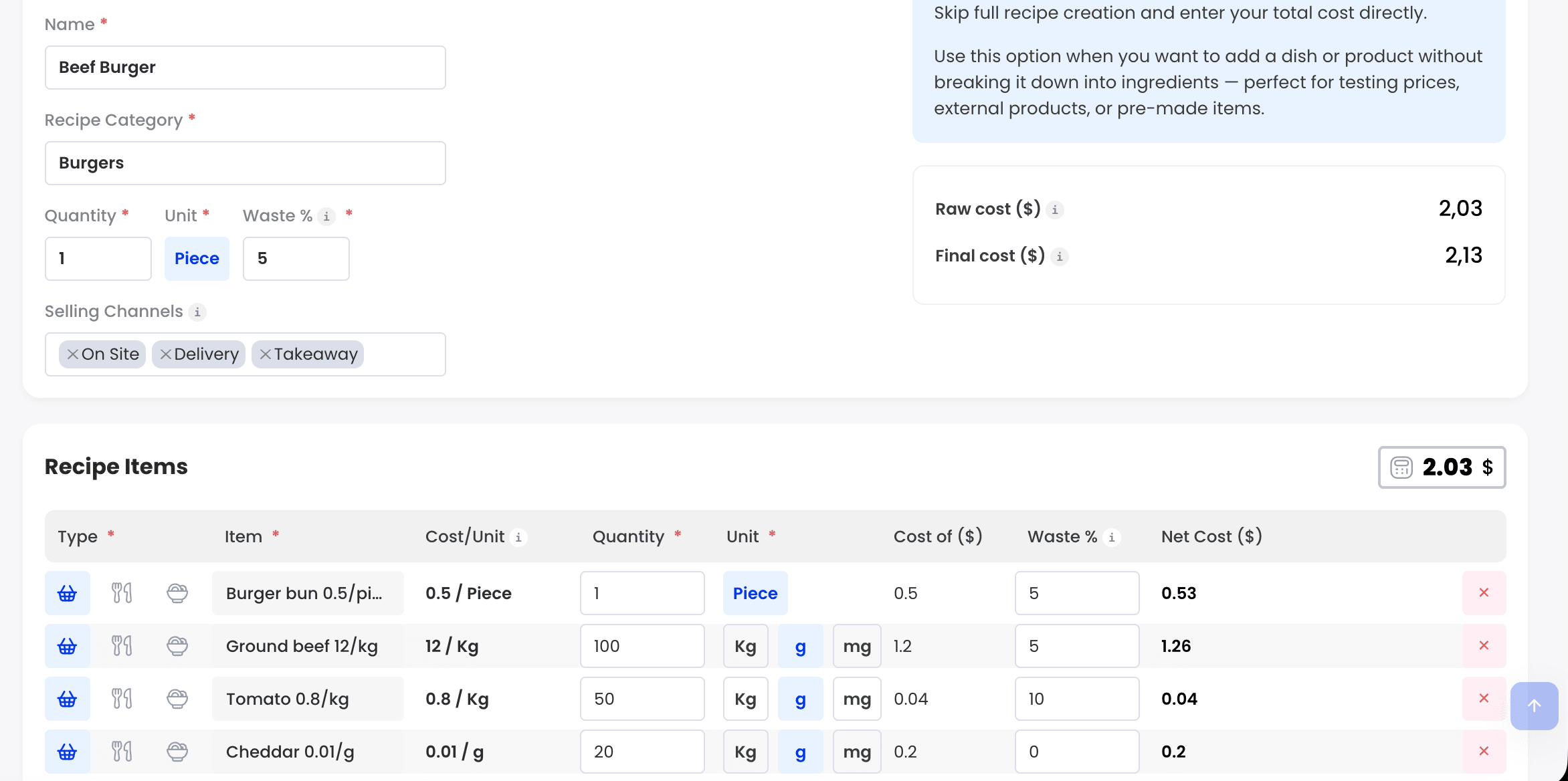Show info for Raw cost

(x=1055, y=210)
